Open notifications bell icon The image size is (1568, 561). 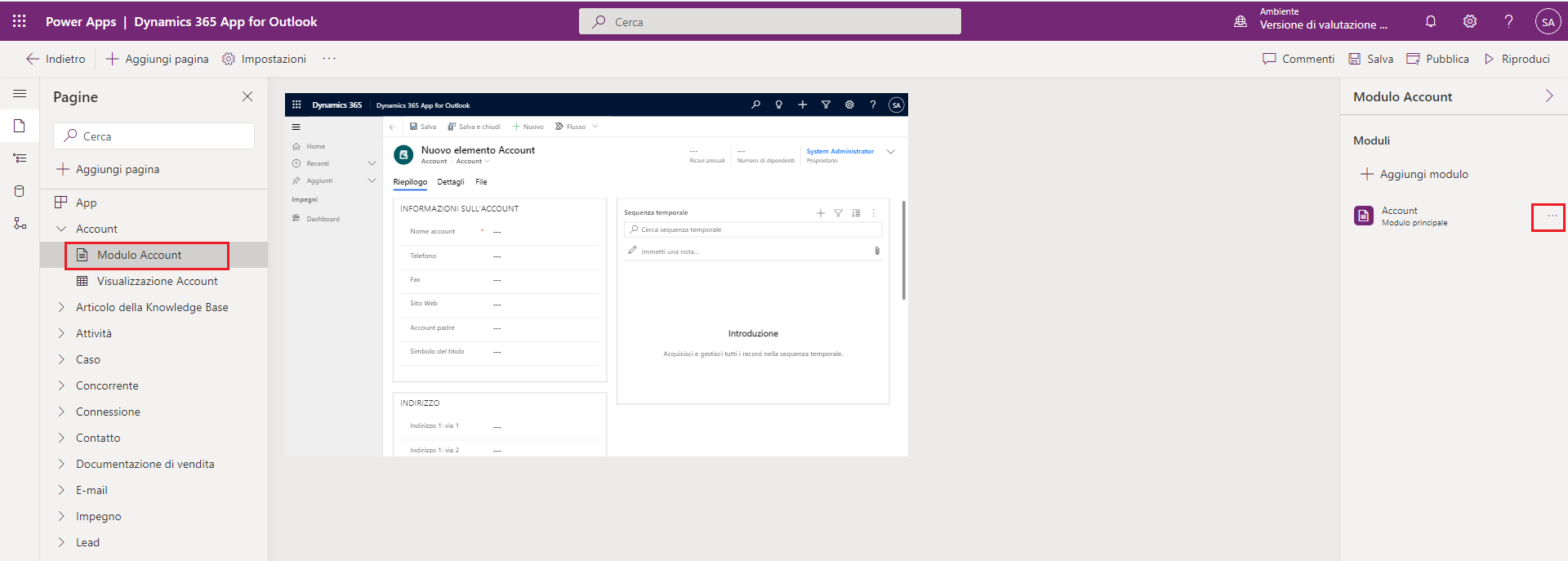1431,21
